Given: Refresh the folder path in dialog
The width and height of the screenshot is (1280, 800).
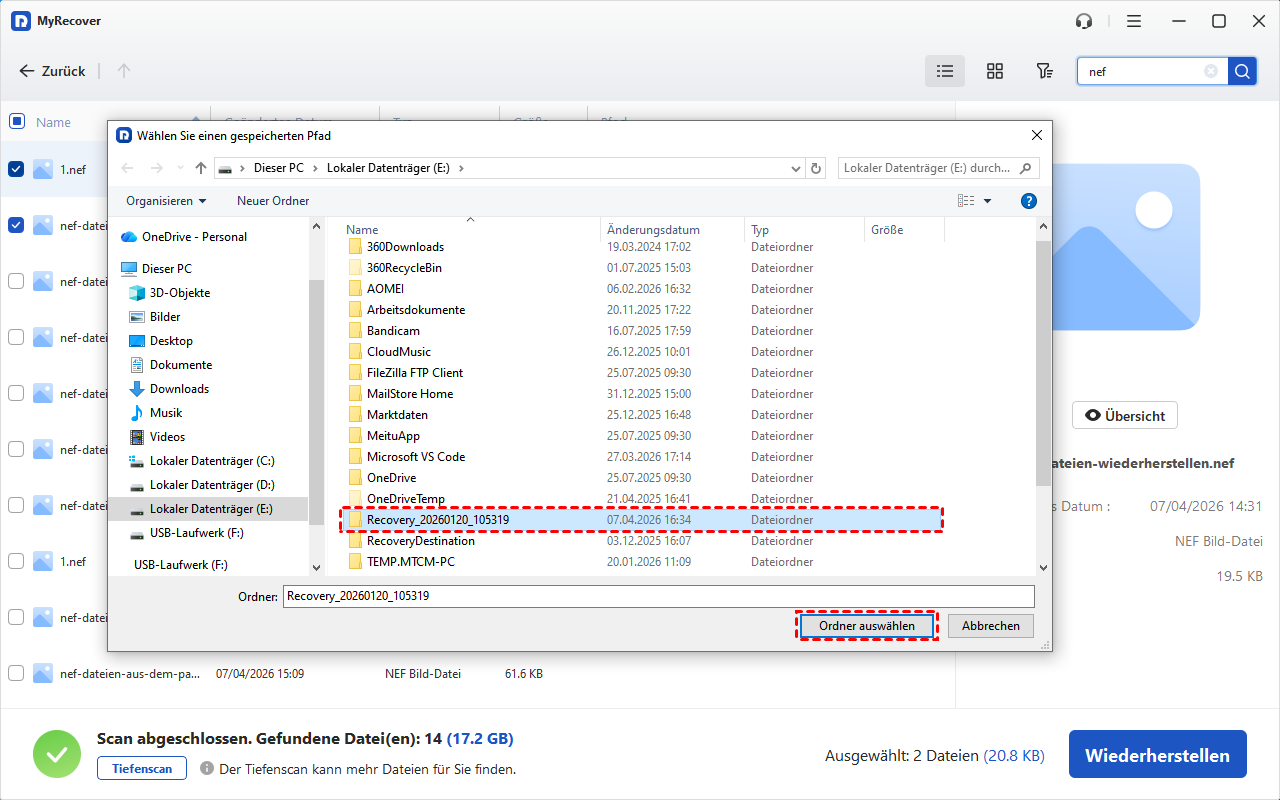Looking at the screenshot, I should click(816, 168).
